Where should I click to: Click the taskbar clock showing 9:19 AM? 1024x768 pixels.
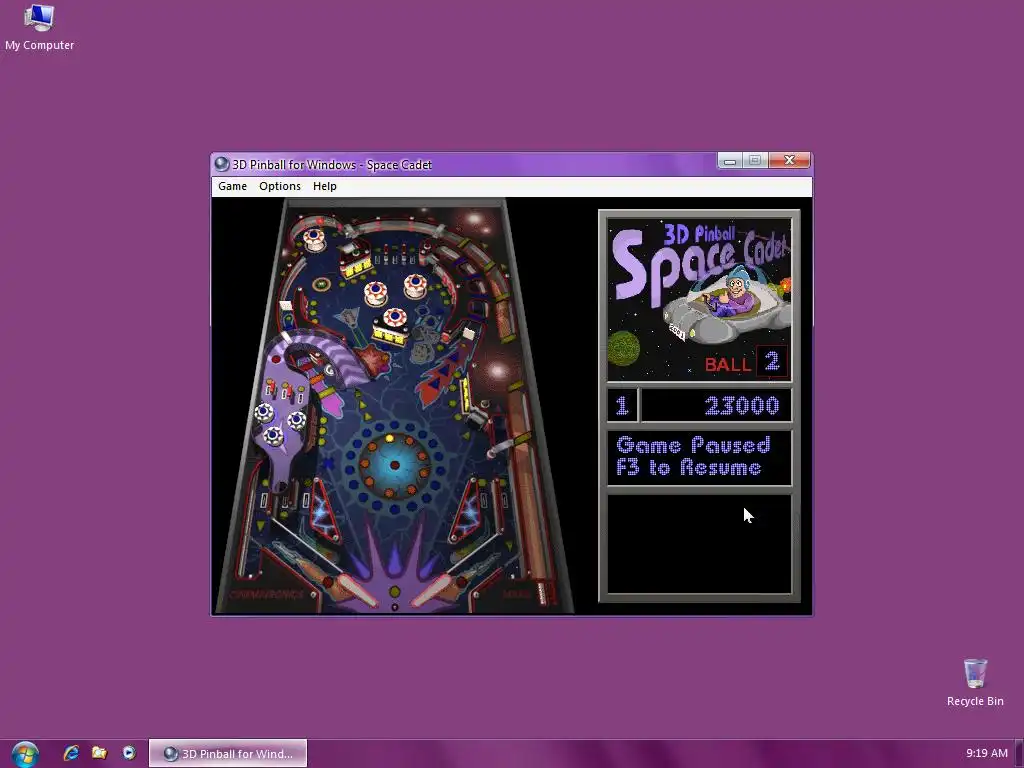[x=987, y=753]
